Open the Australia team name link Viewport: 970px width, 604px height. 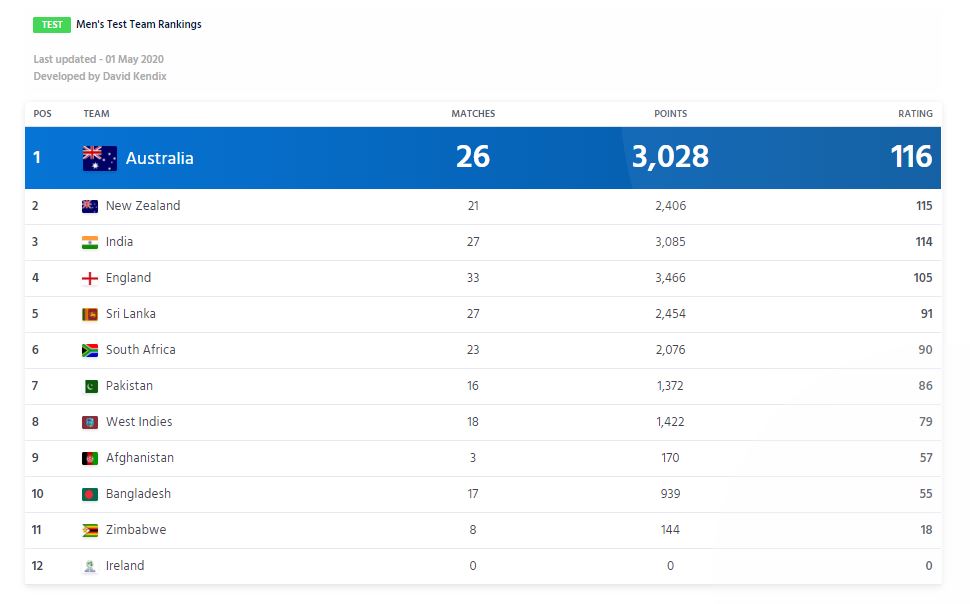coord(160,158)
